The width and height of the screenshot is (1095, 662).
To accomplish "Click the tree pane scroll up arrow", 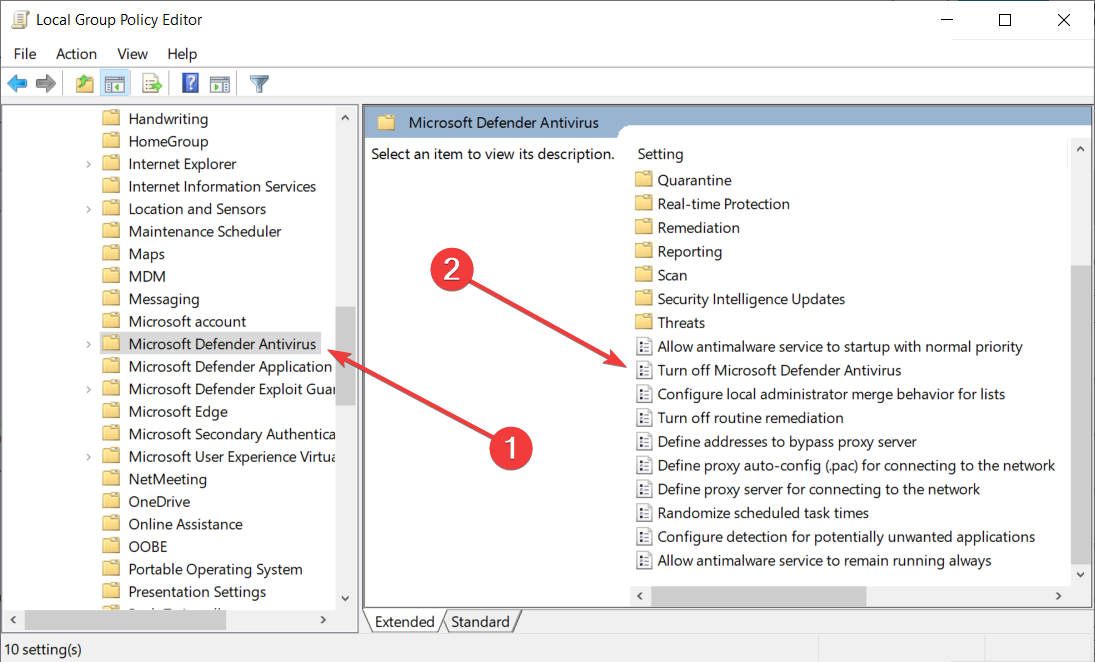I will point(345,118).
